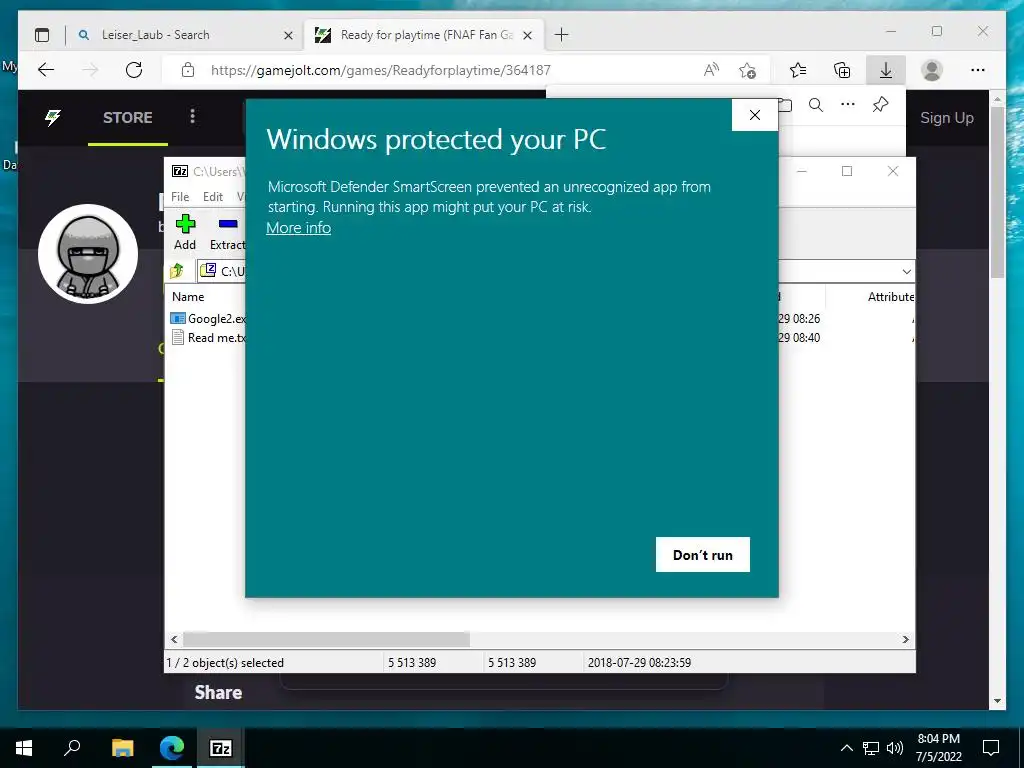Click the Sign Up link on Game Jolt
Image resolution: width=1024 pixels, height=768 pixels.
pyautogui.click(x=946, y=118)
